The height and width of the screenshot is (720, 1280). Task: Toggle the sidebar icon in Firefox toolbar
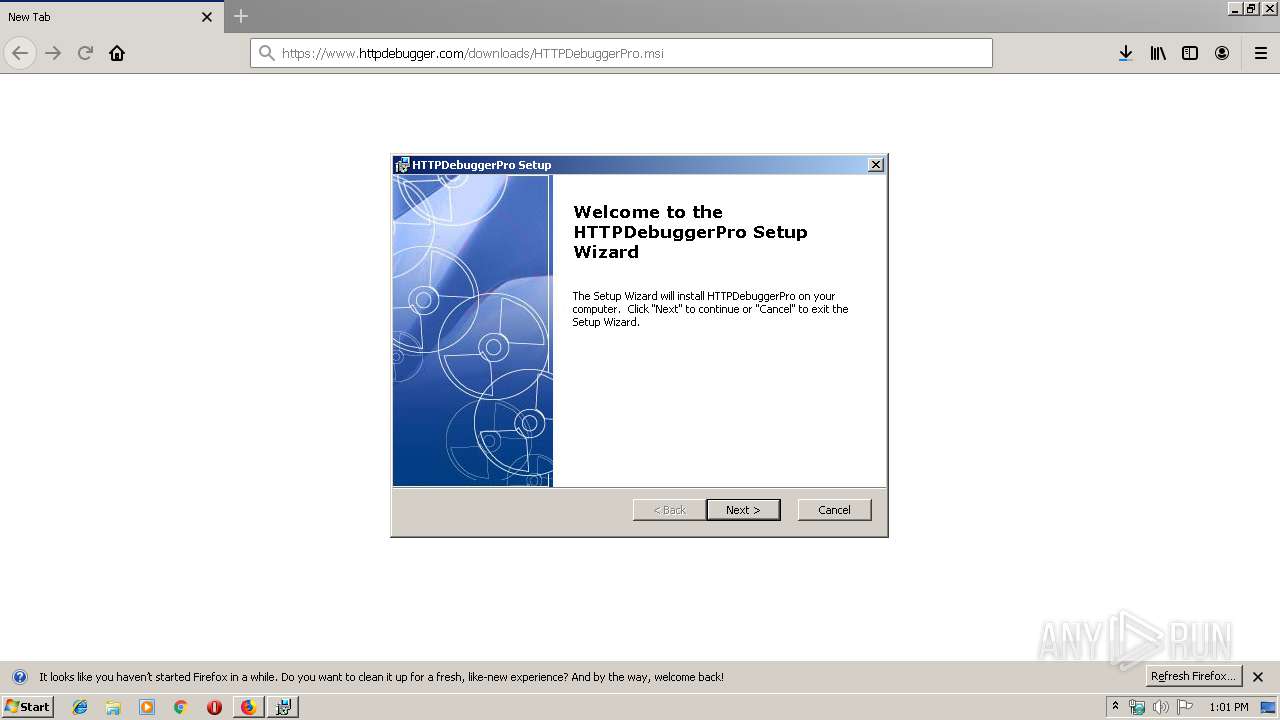[x=1190, y=53]
